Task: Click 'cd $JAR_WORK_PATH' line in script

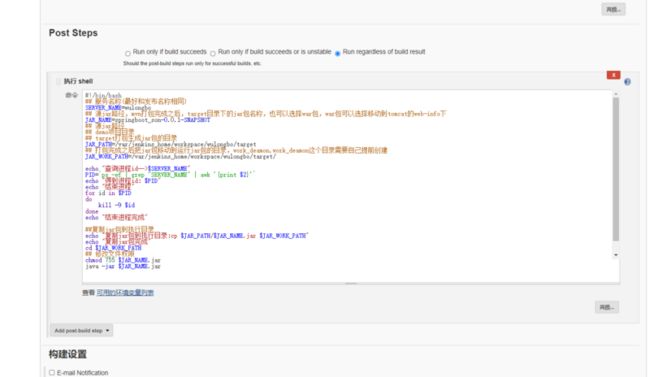Action: 113,248
